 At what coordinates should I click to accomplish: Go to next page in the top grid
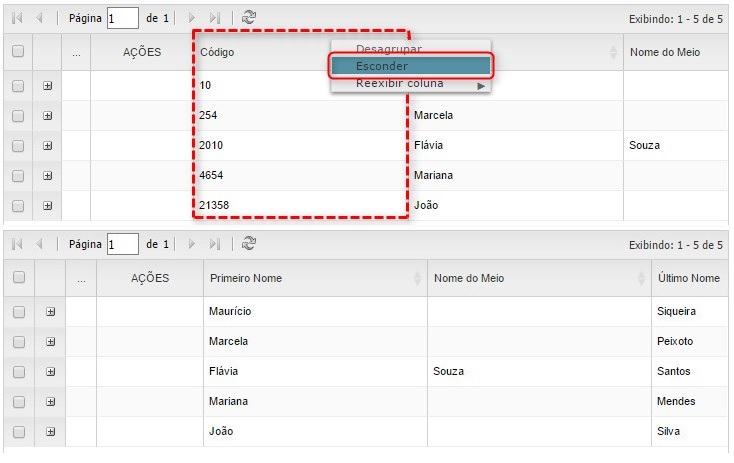pyautogui.click(x=192, y=18)
